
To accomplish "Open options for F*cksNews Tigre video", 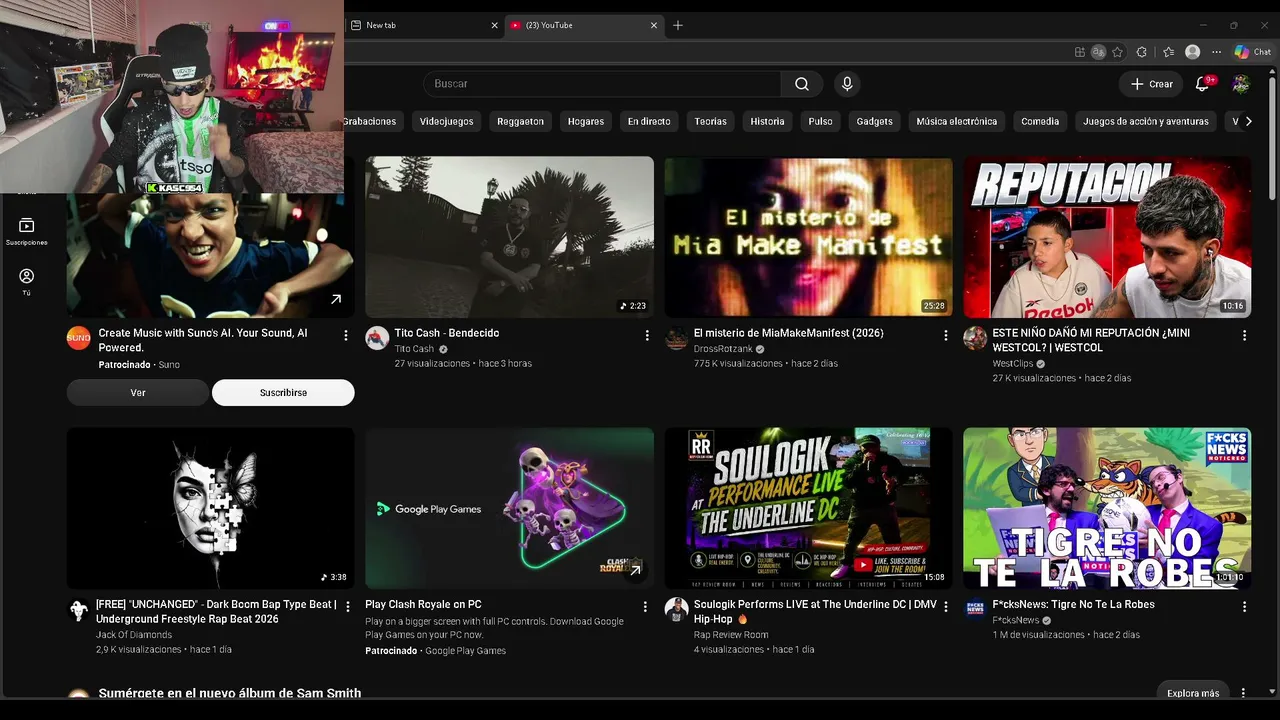I will 1244,607.
